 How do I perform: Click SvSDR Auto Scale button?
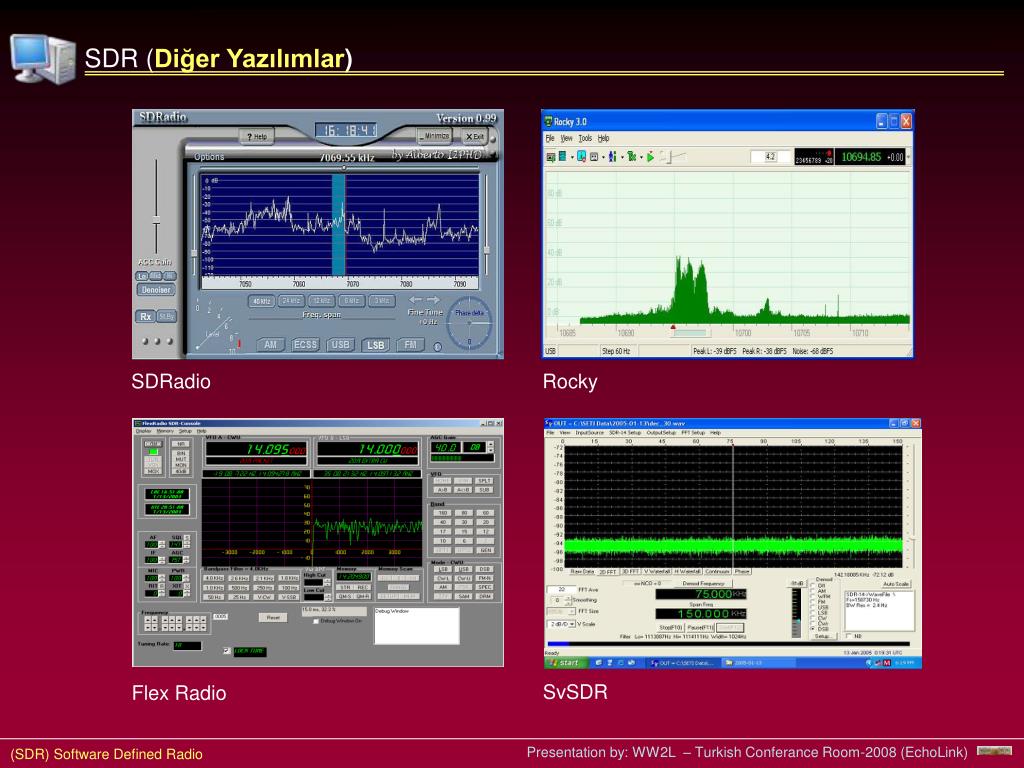pyautogui.click(x=896, y=584)
